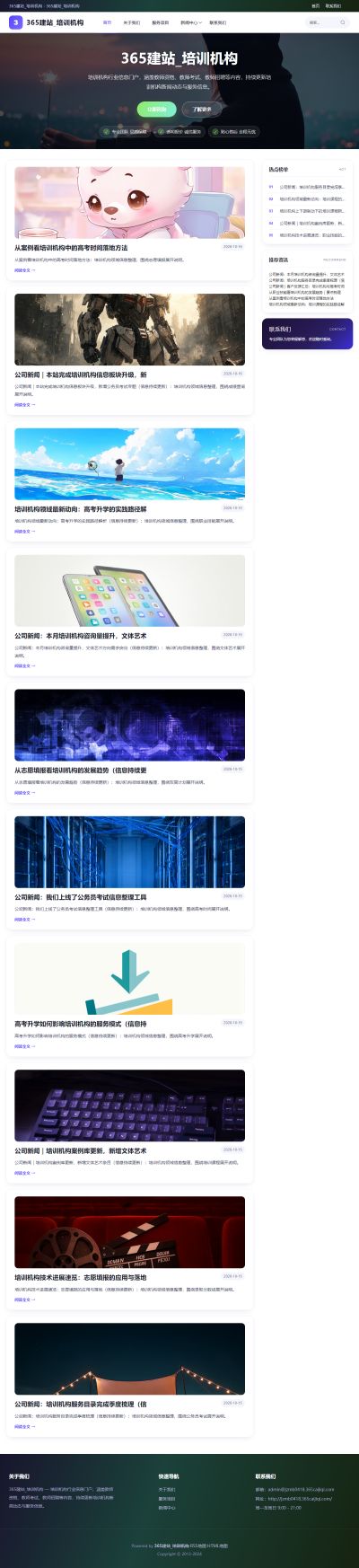Click the 365建站 logo icon in header

coord(16,22)
